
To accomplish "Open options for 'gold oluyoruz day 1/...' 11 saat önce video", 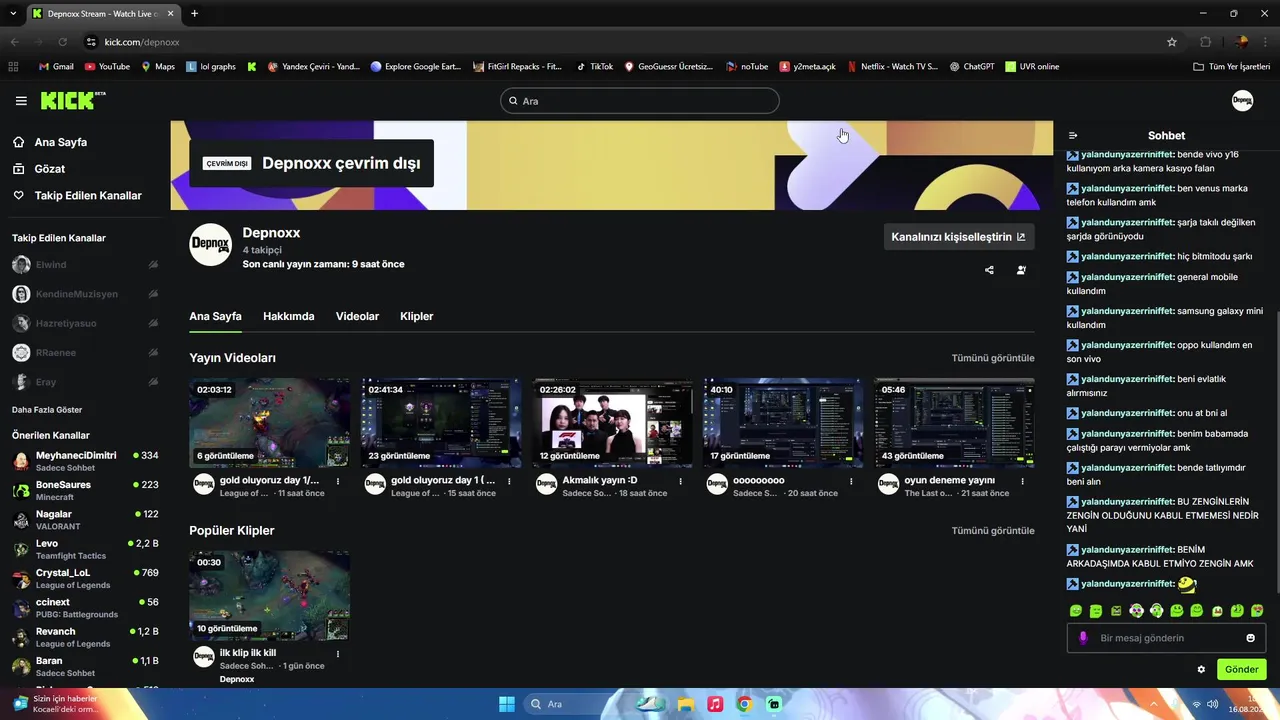I will coord(338,481).
